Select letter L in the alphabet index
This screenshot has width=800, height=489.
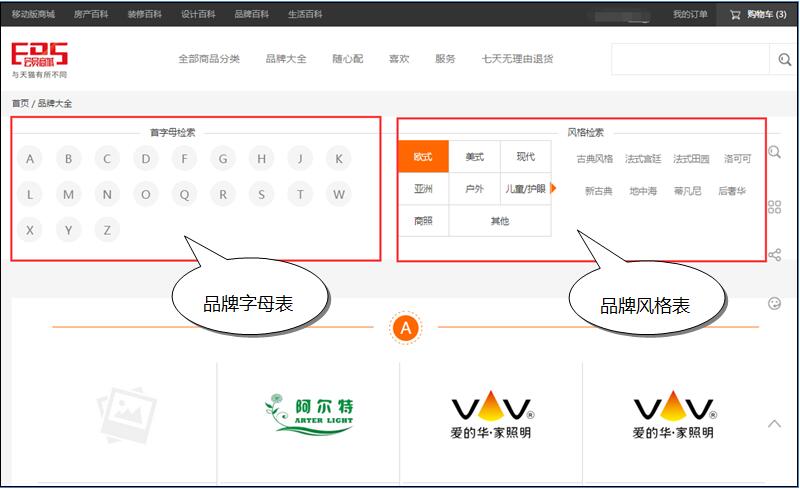pos(30,194)
